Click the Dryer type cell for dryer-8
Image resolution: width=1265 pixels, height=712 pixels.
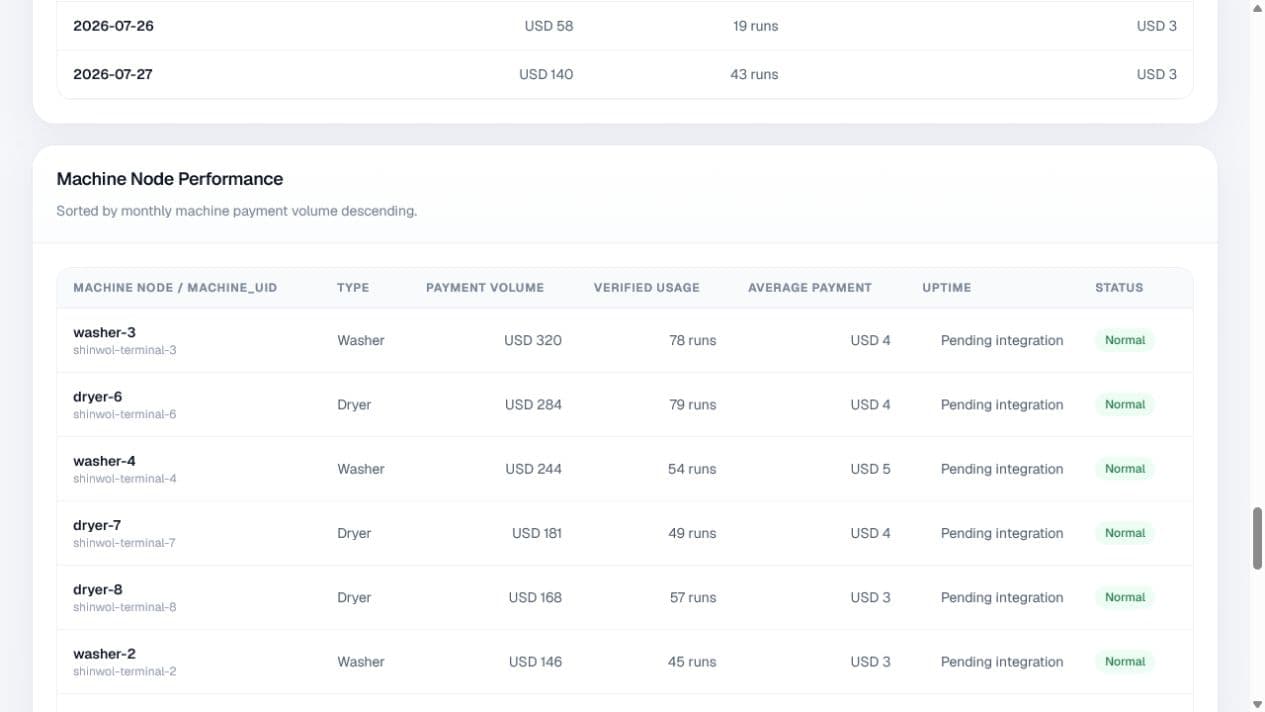pos(354,597)
